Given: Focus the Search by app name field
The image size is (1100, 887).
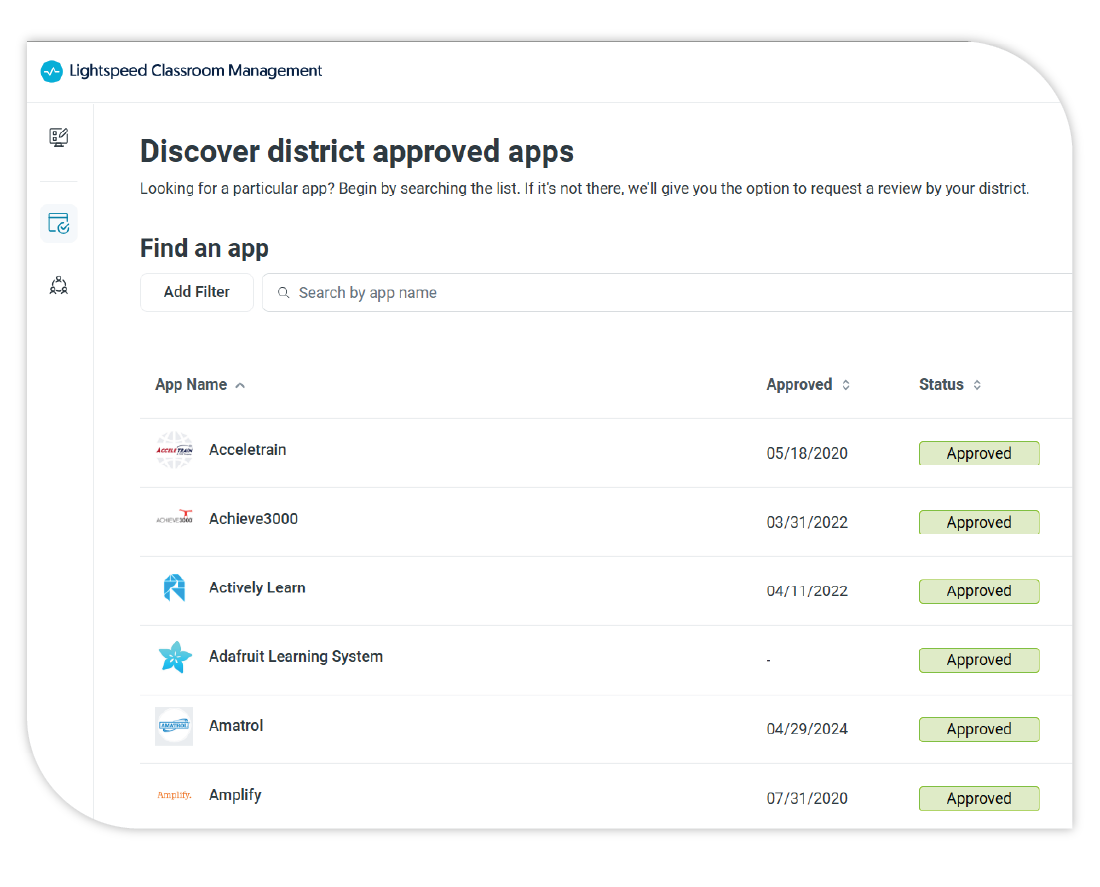Looking at the screenshot, I should pyautogui.click(x=667, y=293).
